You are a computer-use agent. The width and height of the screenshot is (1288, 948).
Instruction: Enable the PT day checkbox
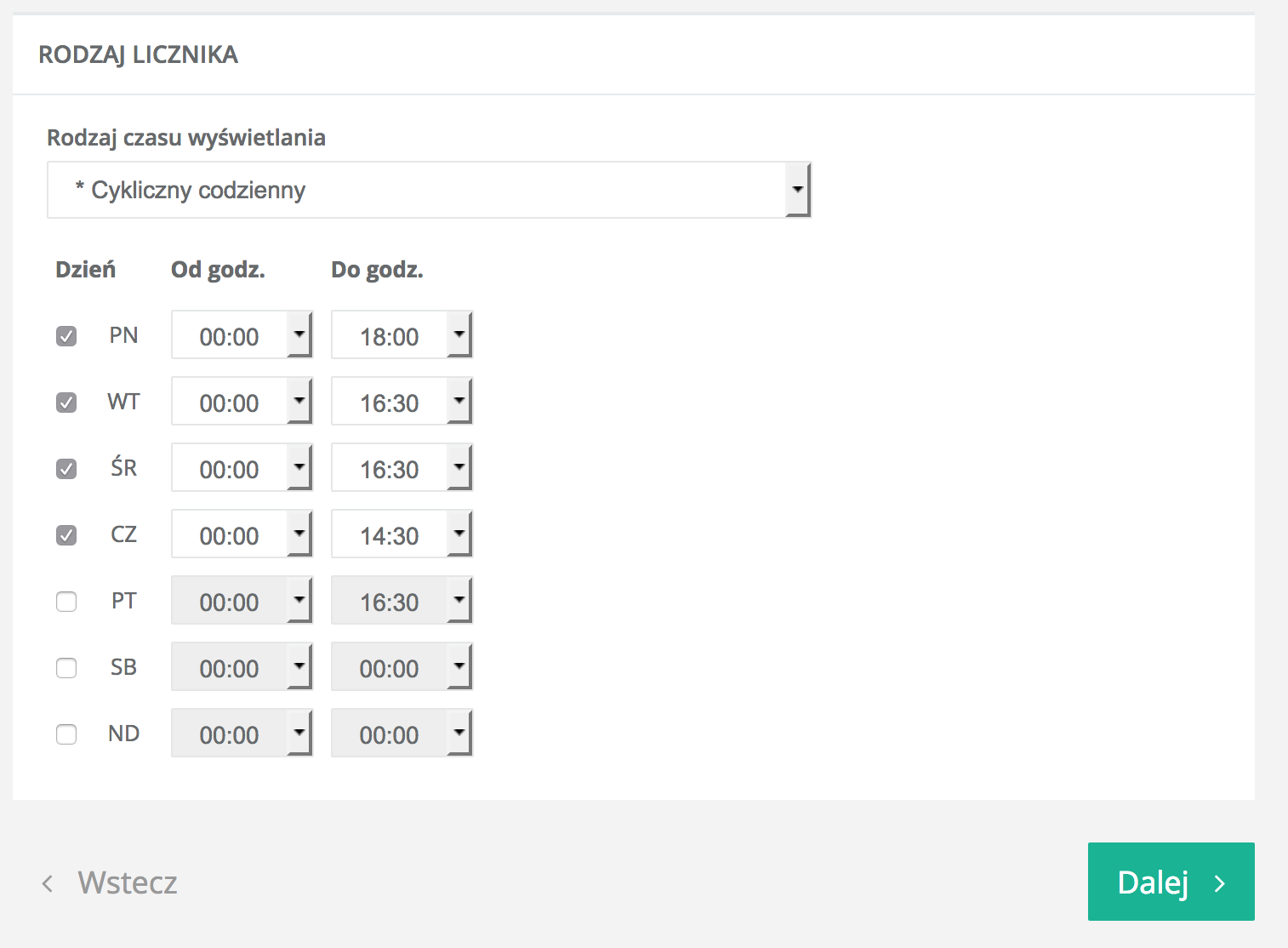[x=66, y=602]
